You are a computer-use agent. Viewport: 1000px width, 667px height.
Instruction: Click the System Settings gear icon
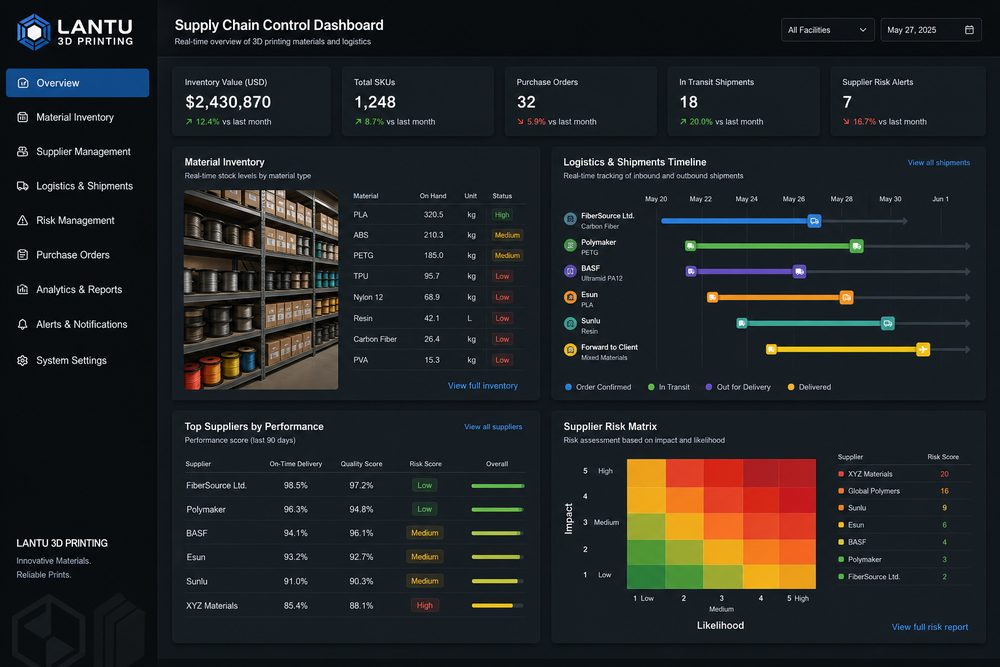coord(22,360)
